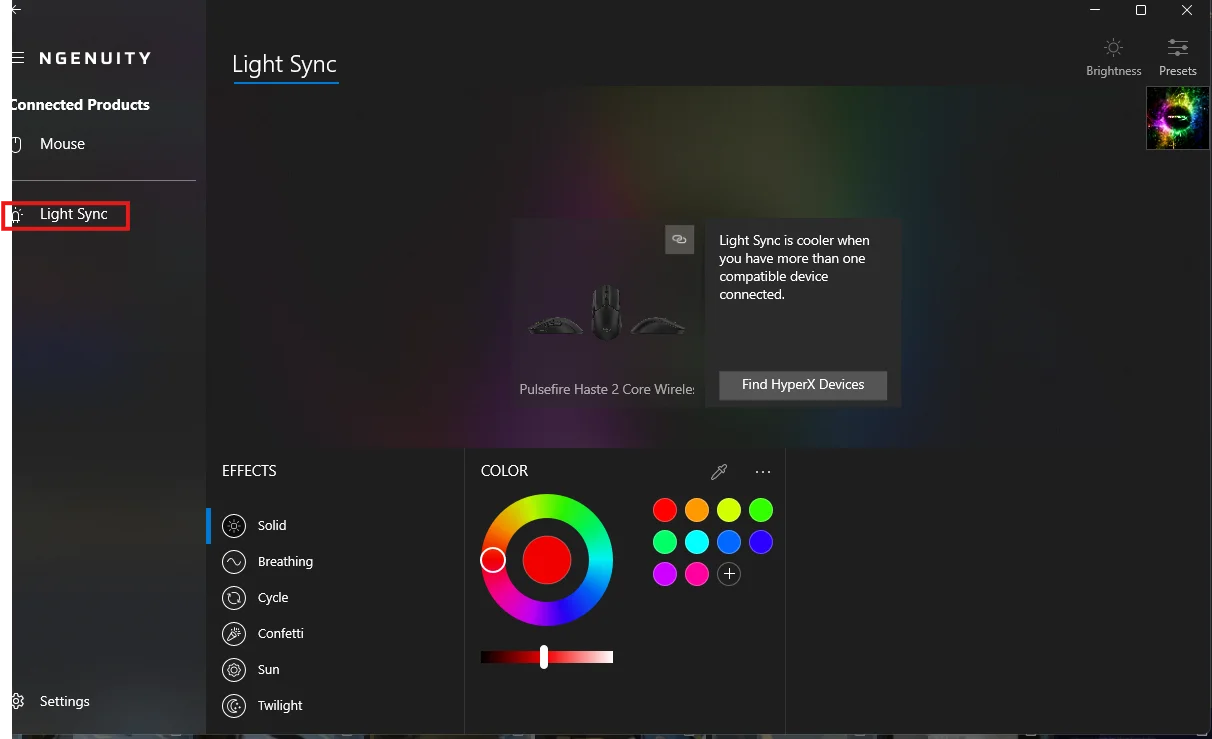This screenshot has height=739, width=1212.
Task: Click the Sun effect icon
Action: point(234,670)
